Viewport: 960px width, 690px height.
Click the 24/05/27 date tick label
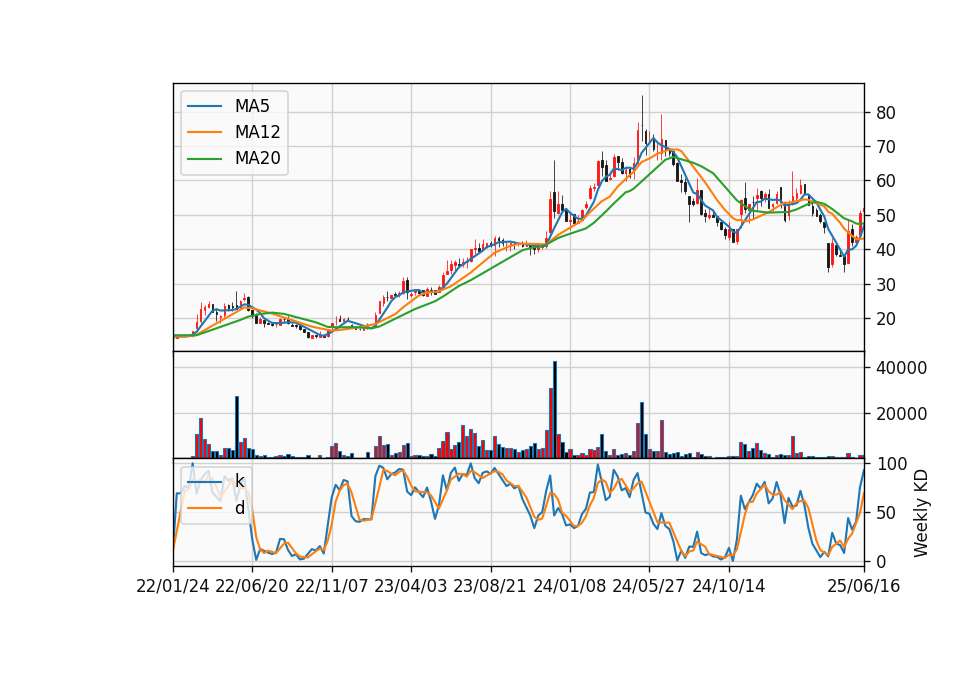click(x=649, y=587)
